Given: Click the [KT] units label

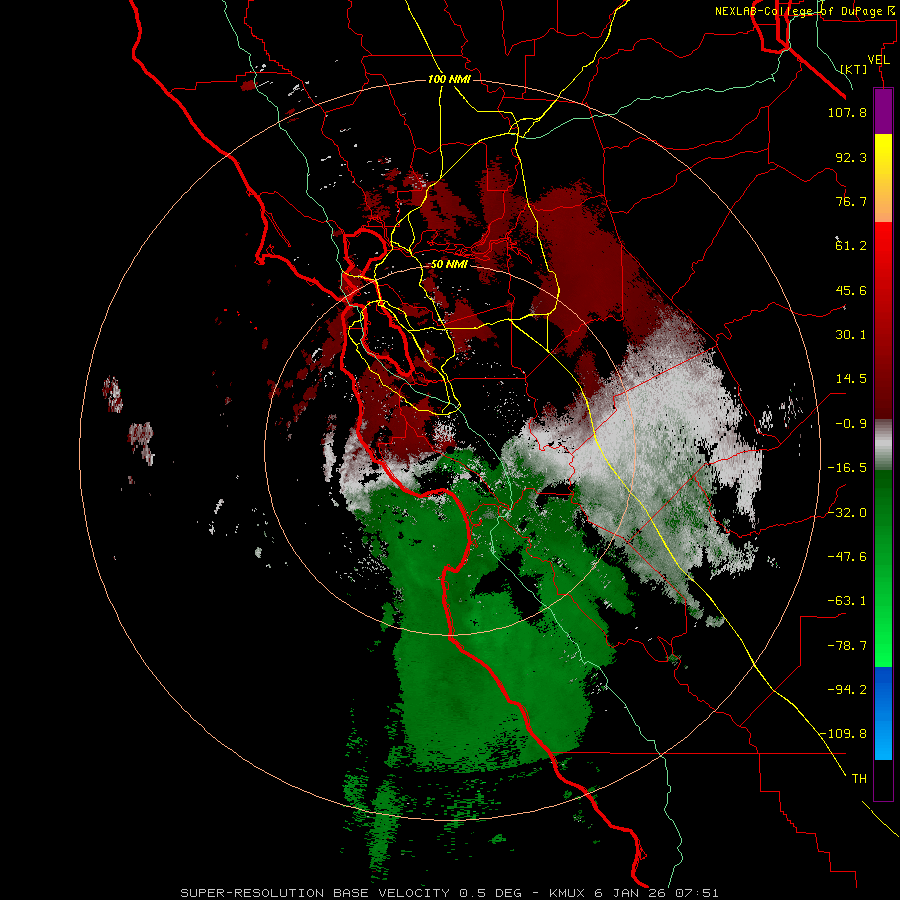Looking at the screenshot, I should 854,69.
